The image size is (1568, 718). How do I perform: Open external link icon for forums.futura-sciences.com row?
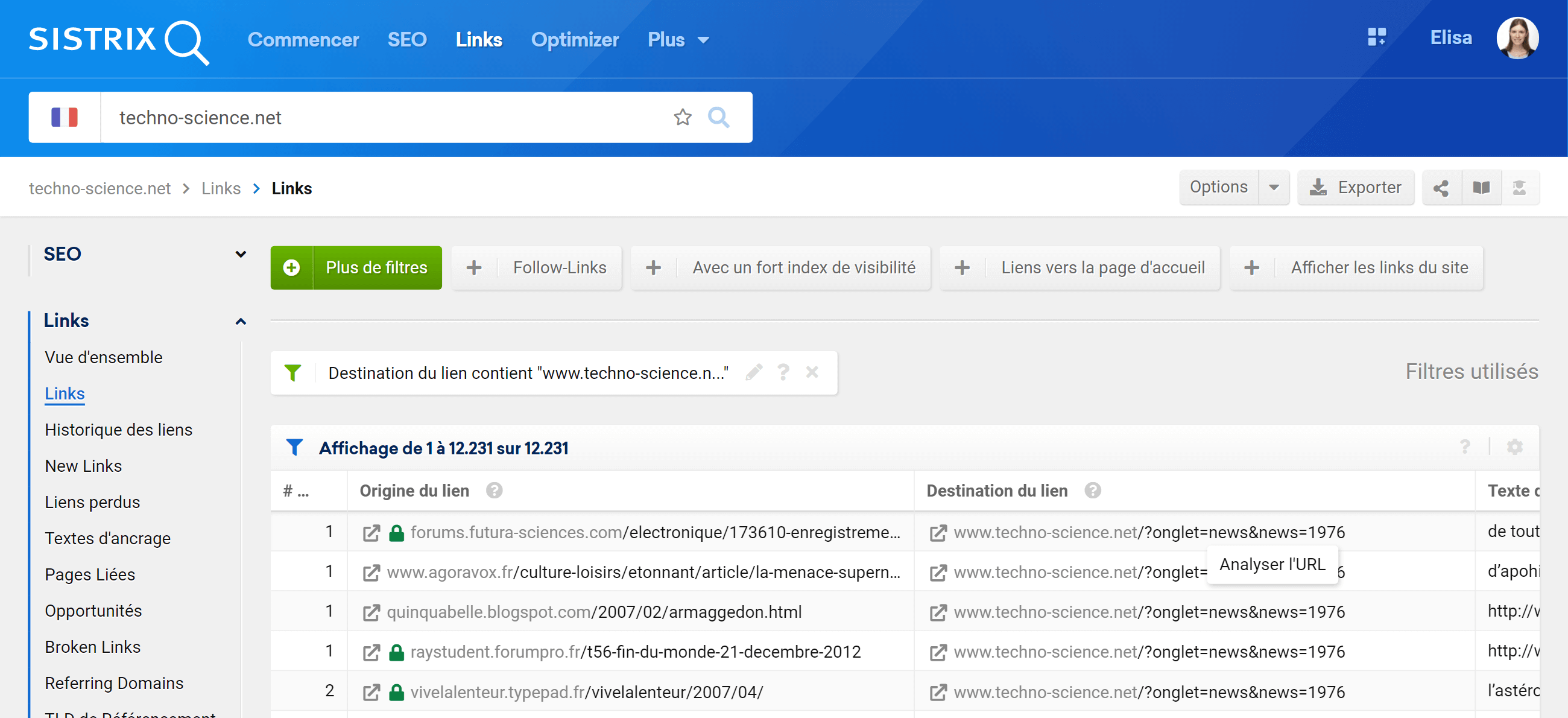tap(371, 533)
